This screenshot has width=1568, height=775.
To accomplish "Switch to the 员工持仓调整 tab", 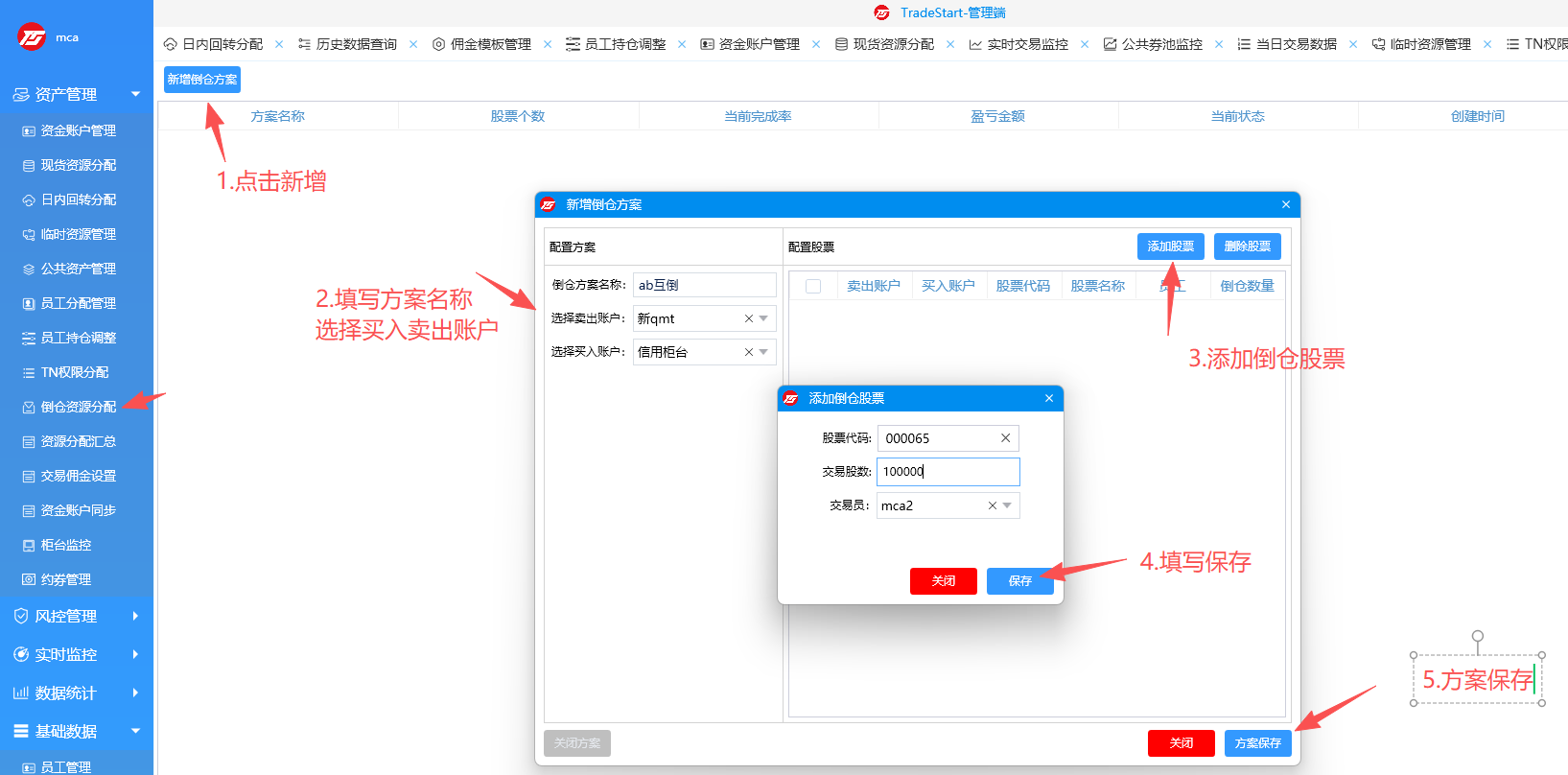I will (616, 44).
